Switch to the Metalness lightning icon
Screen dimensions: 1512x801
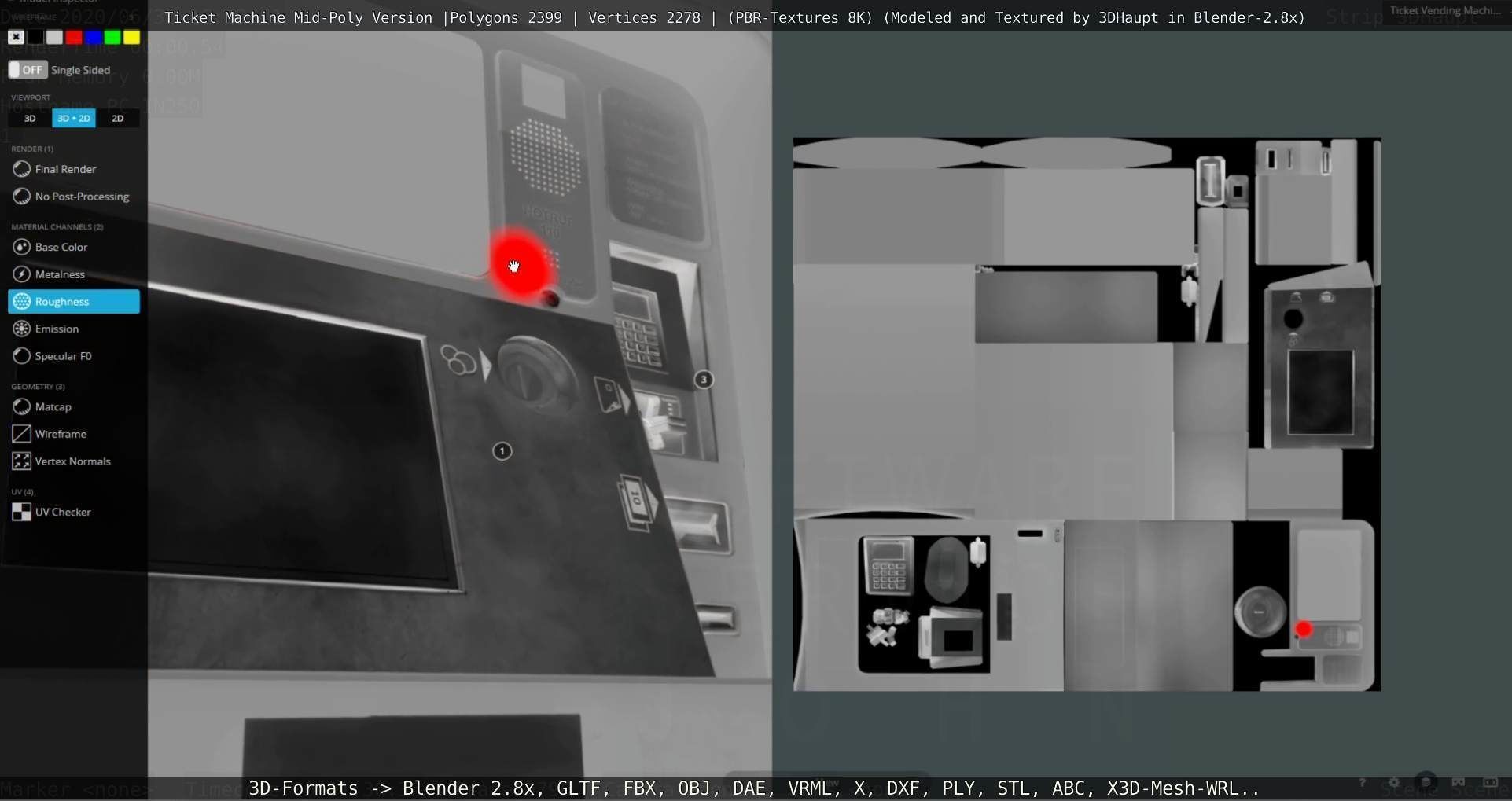(21, 274)
